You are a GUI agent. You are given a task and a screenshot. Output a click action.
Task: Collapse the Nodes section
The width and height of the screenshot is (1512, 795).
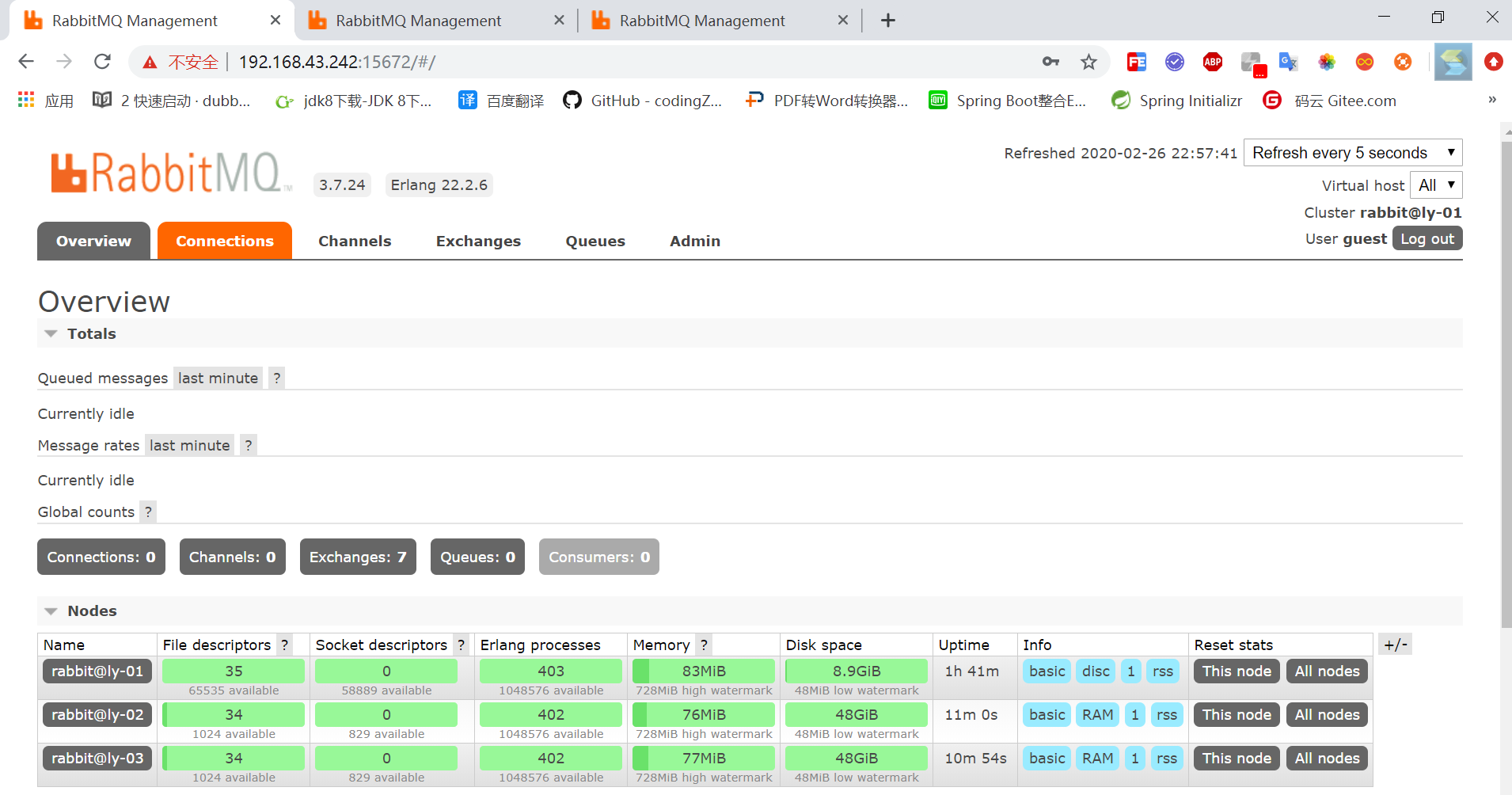(81, 611)
